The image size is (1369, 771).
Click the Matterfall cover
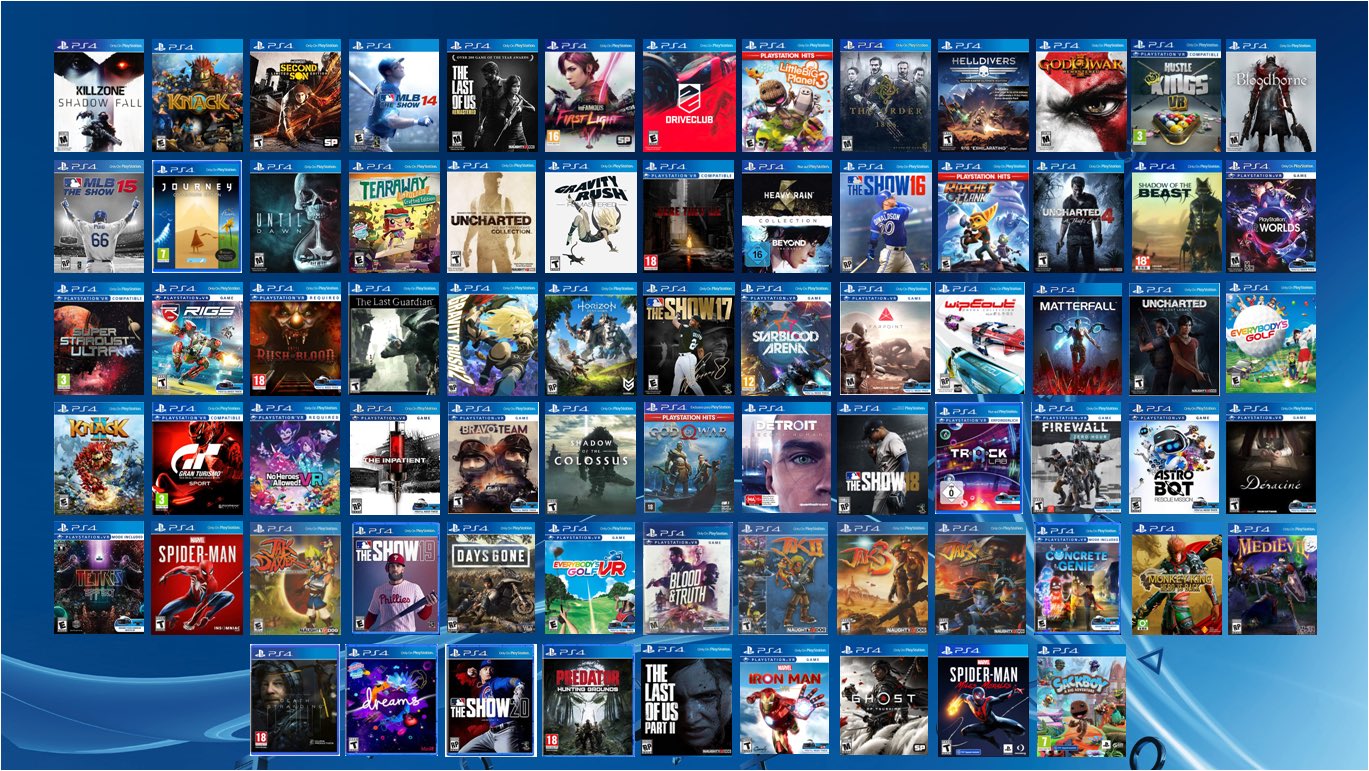point(1078,338)
